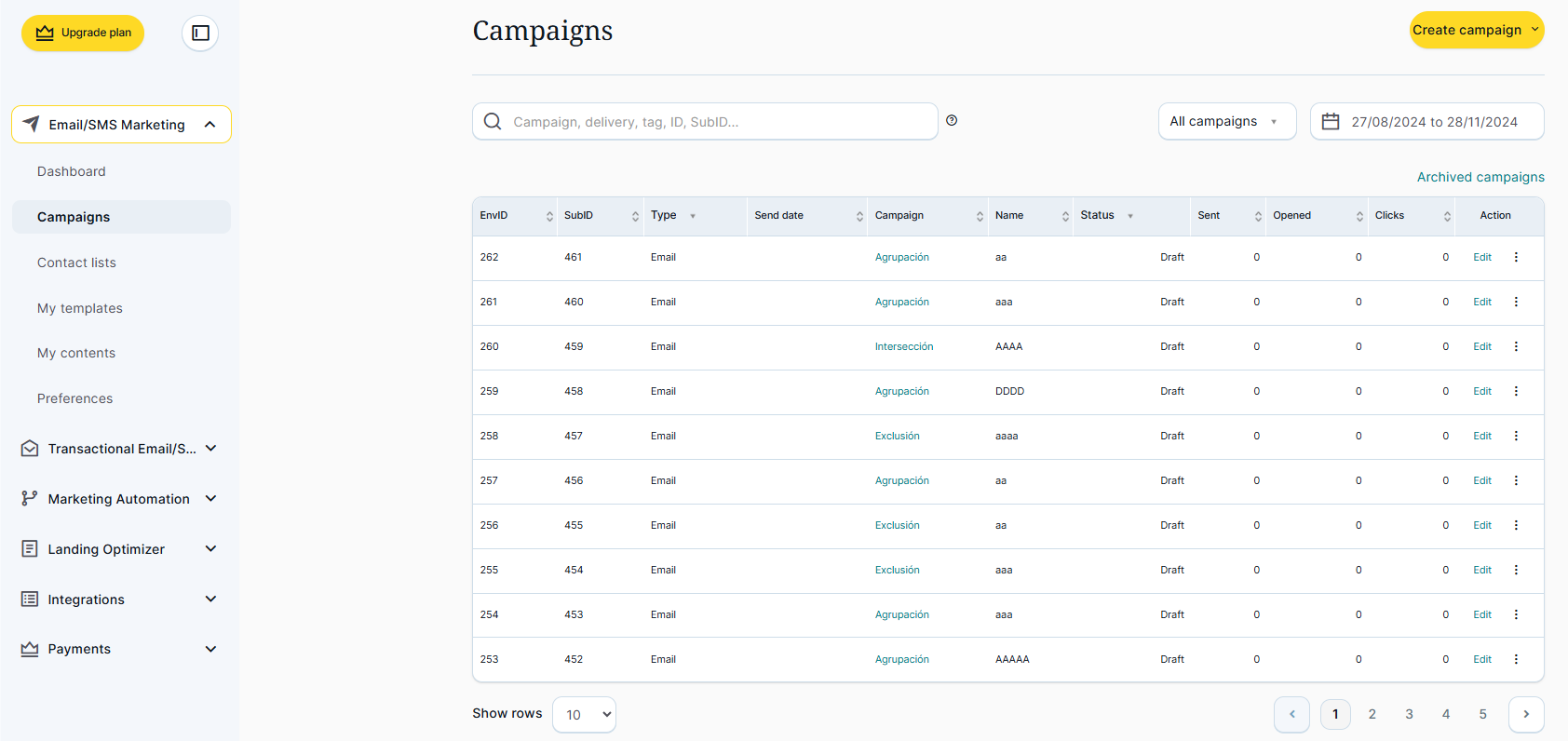Navigate to My templates

tap(80, 308)
